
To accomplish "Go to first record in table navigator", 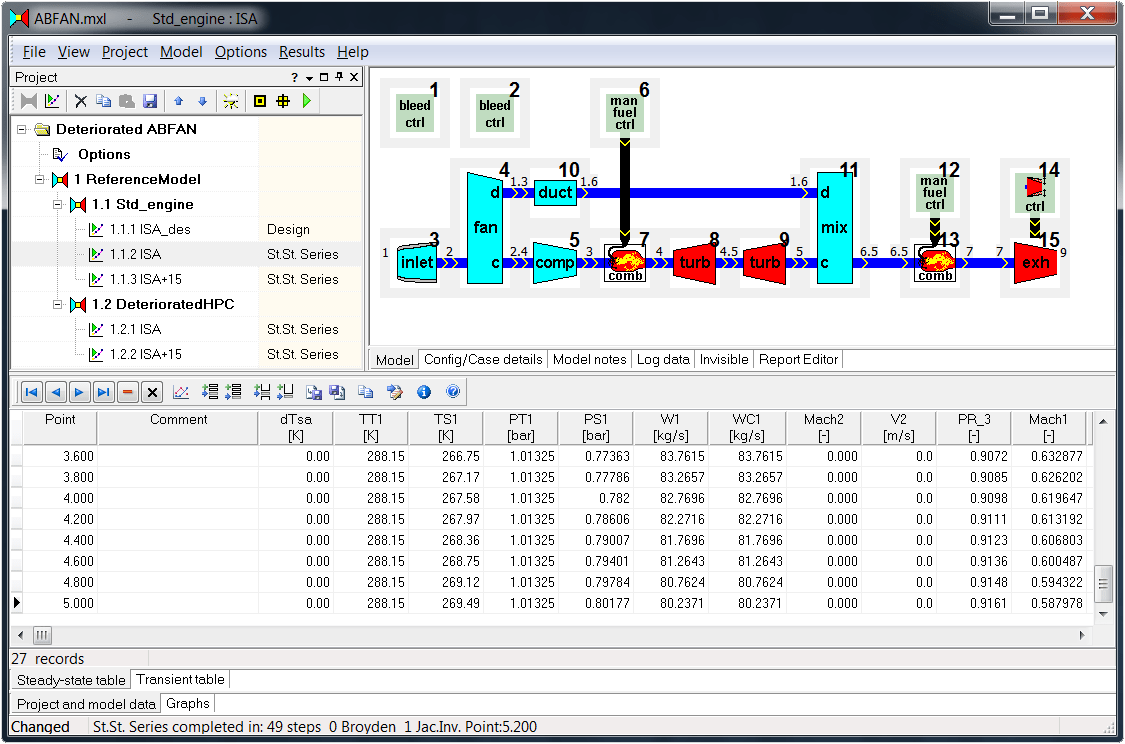I will pyautogui.click(x=32, y=392).
